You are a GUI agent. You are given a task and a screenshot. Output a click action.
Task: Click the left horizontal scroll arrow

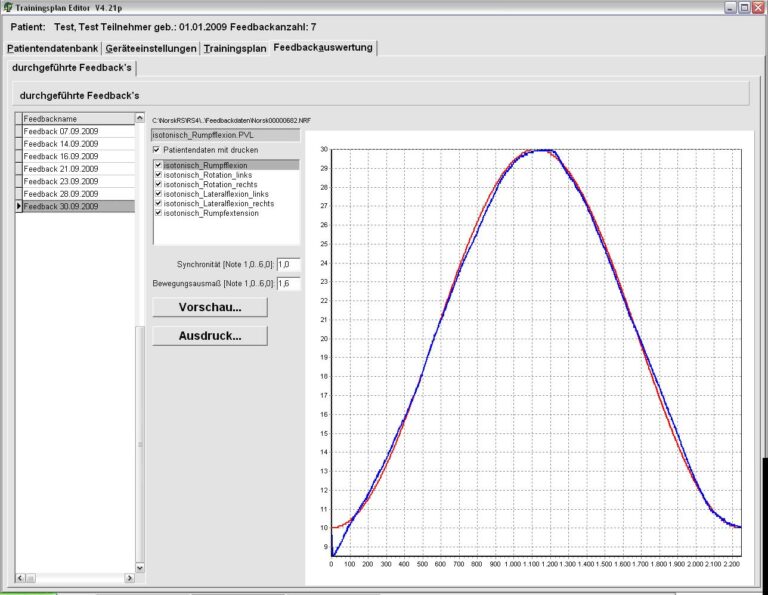[22, 578]
